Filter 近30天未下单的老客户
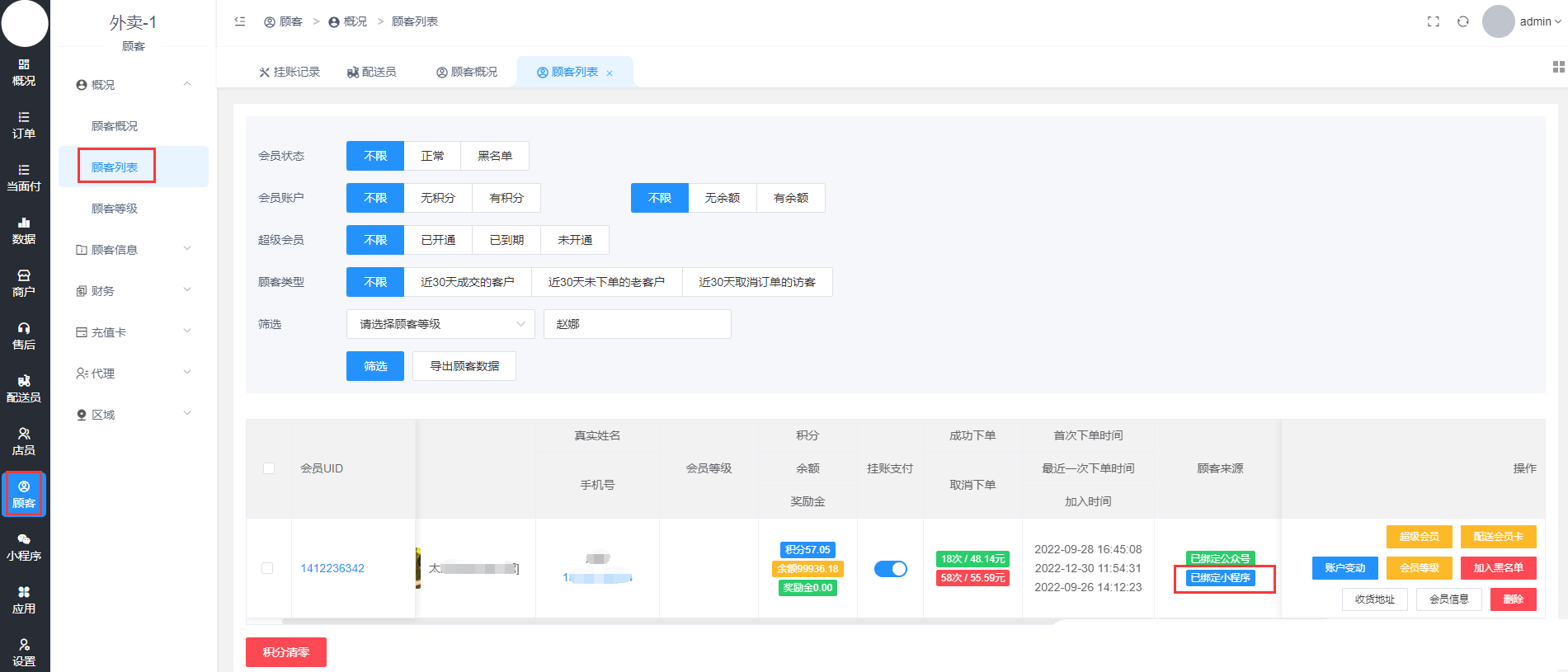Screen dimensions: 1568x672 point(607,282)
